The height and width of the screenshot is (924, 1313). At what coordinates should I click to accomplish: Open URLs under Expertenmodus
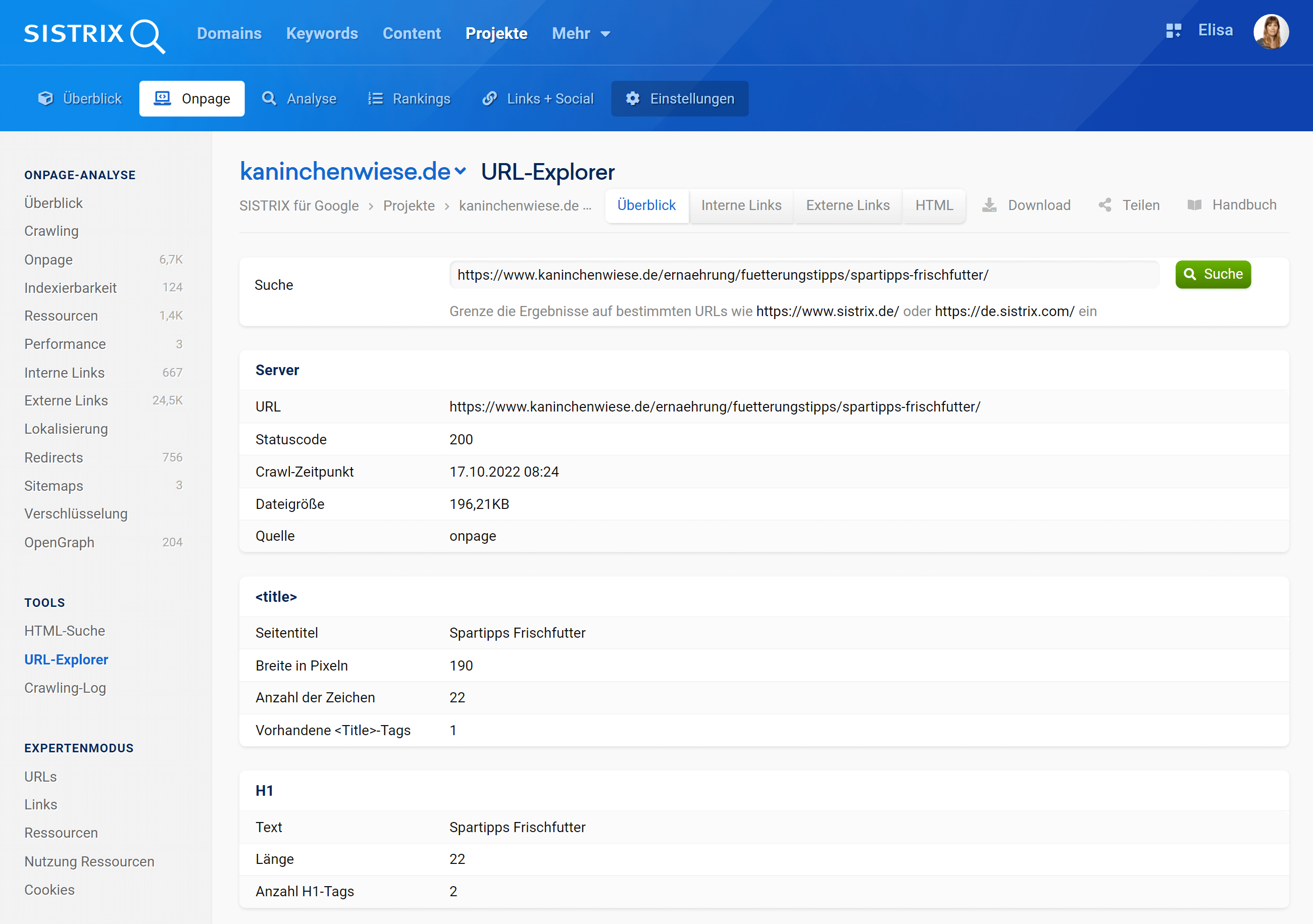tap(40, 777)
